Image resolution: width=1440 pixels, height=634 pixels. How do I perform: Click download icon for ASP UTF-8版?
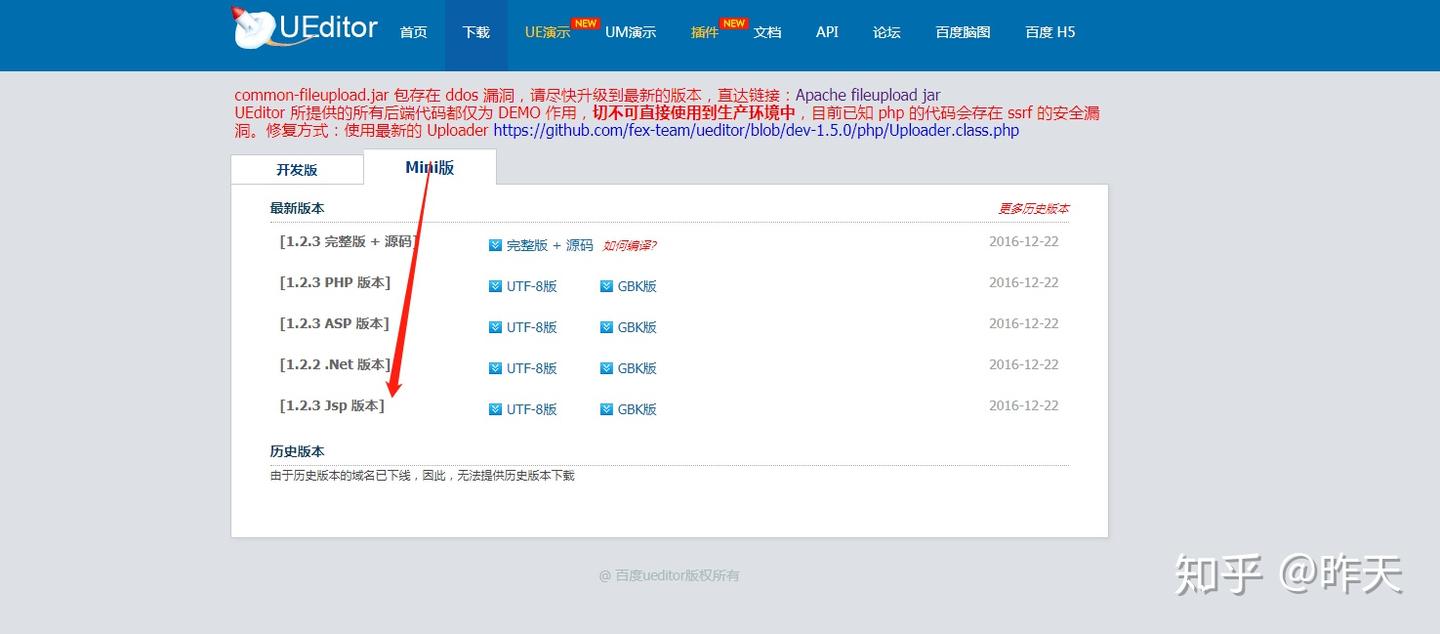495,327
